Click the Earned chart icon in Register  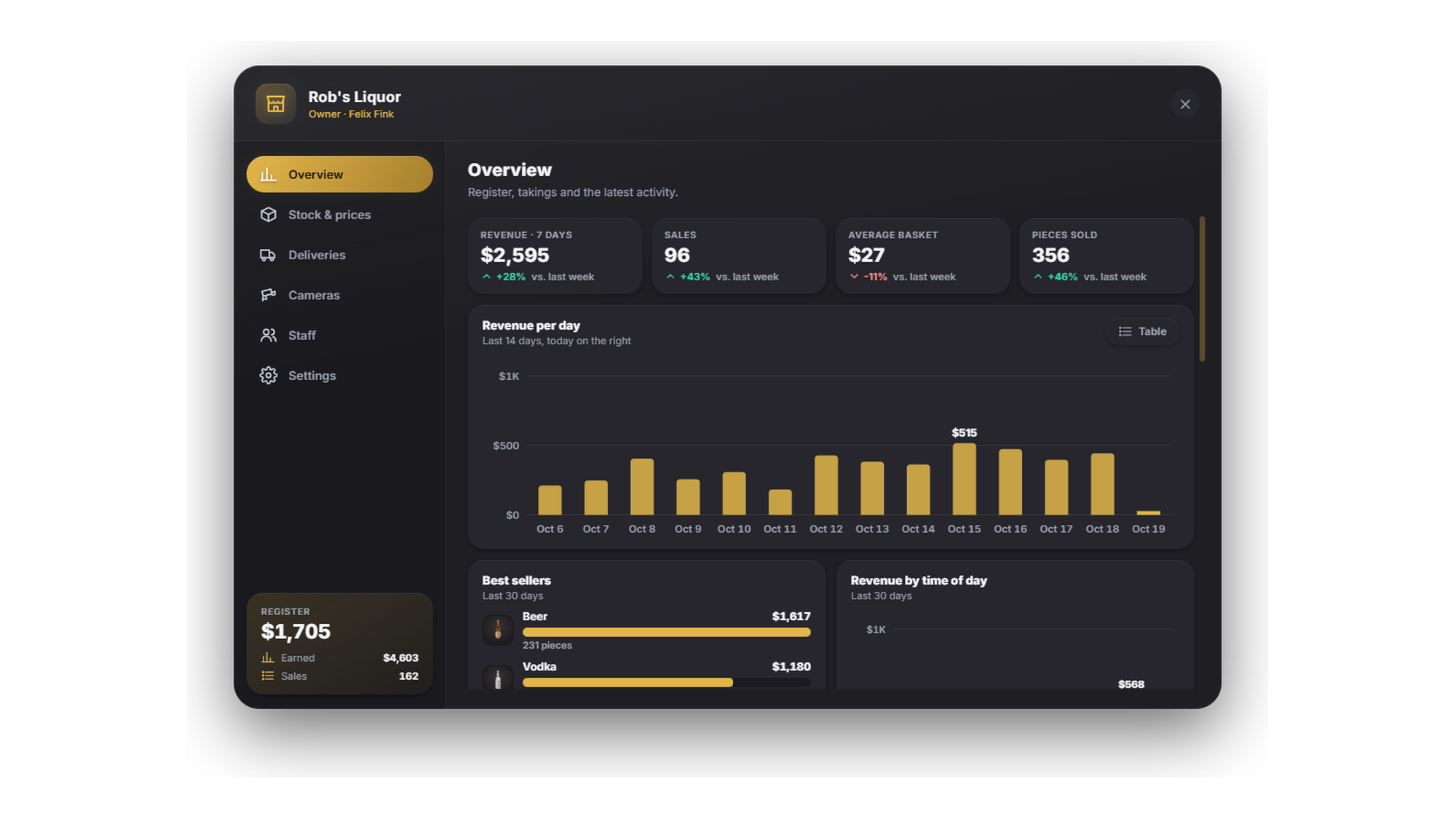(x=267, y=657)
